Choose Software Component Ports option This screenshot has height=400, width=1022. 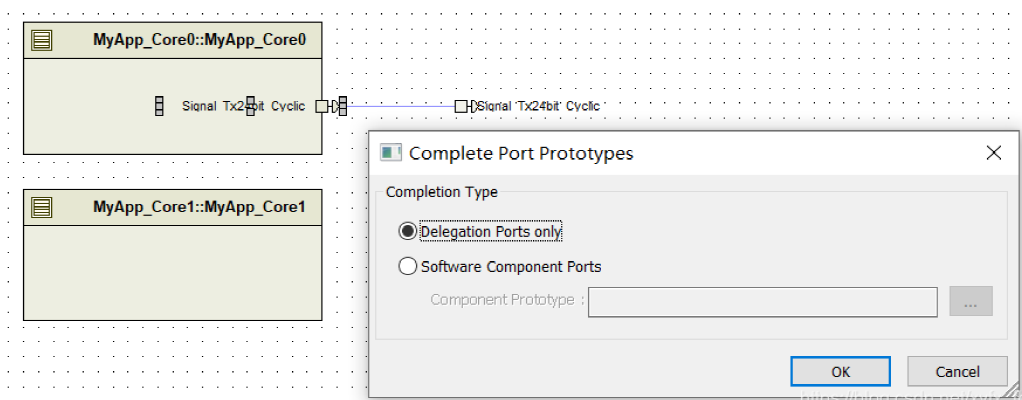point(408,266)
